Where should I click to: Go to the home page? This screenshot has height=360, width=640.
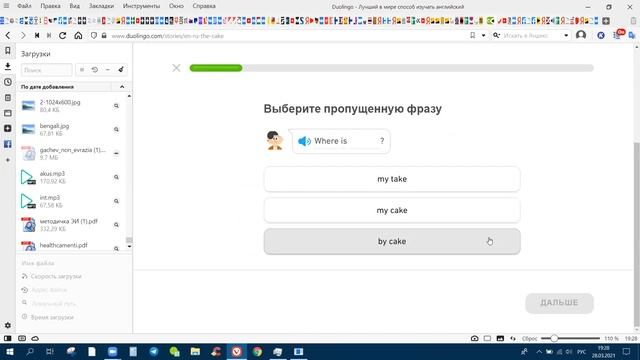pos(78,36)
